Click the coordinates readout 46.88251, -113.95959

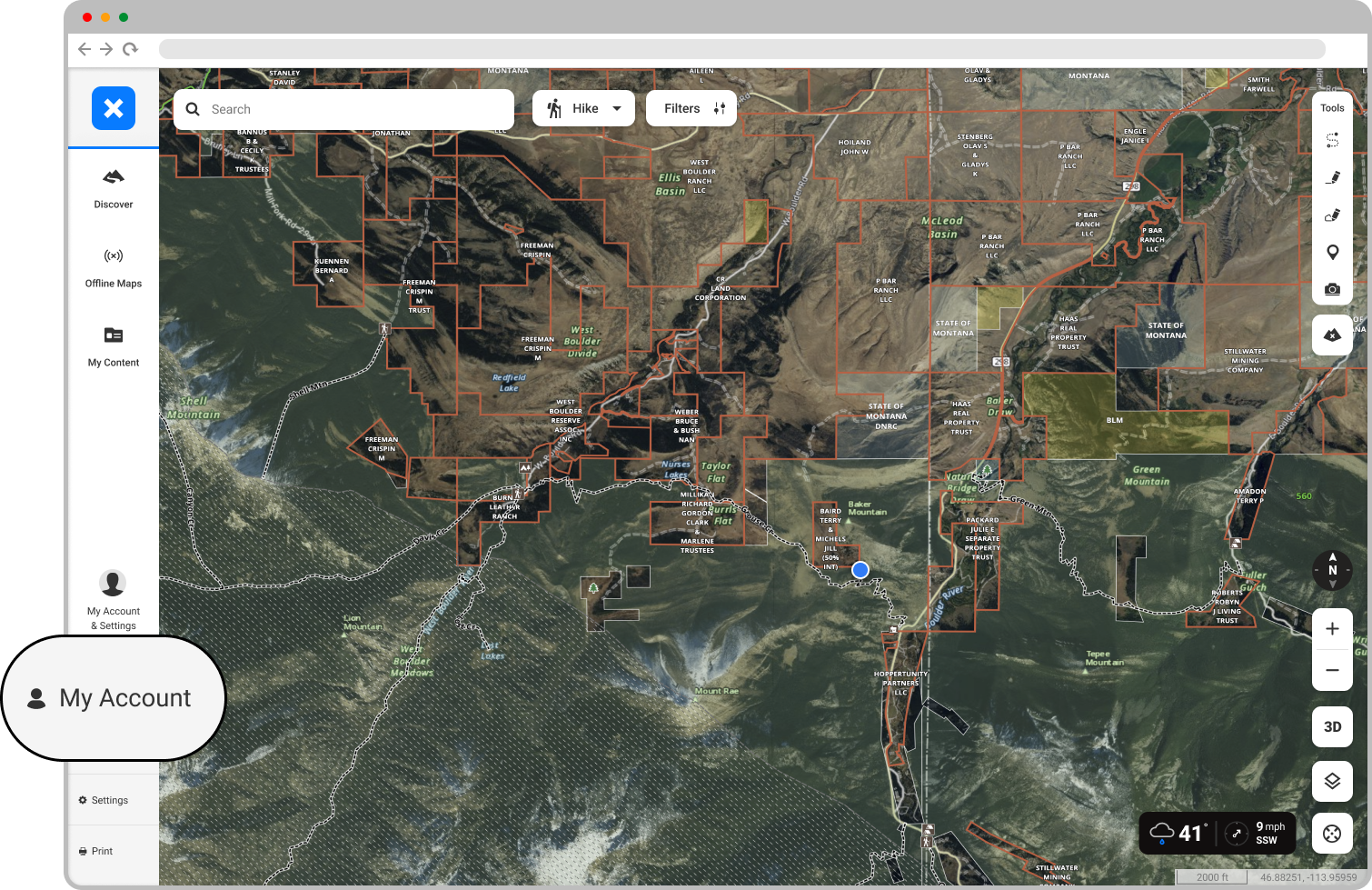[x=1307, y=877]
